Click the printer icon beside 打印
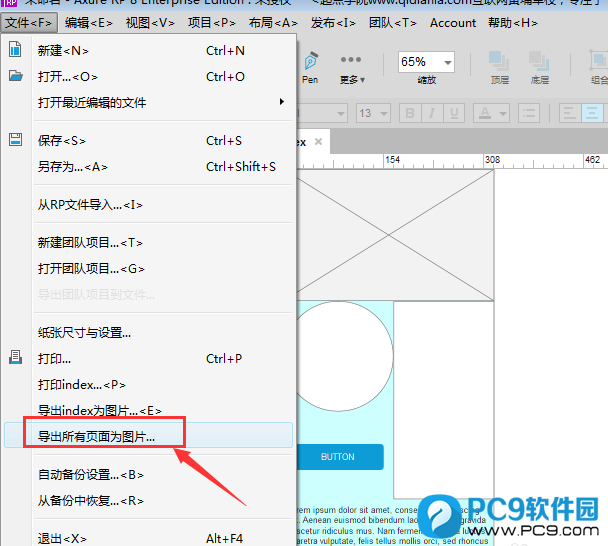 point(16,357)
